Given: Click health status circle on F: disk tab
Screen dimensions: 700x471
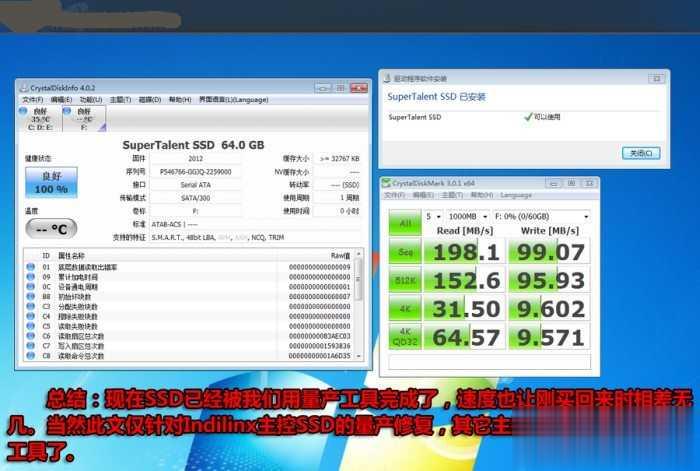Looking at the screenshot, I should [x=67, y=111].
